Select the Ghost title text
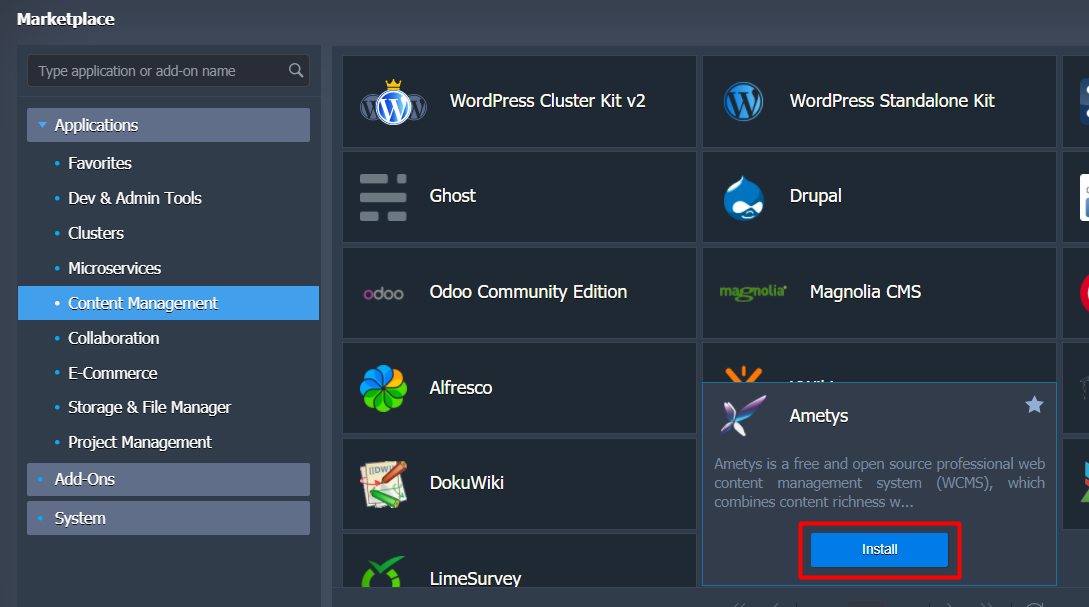This screenshot has width=1089, height=607. click(x=452, y=196)
